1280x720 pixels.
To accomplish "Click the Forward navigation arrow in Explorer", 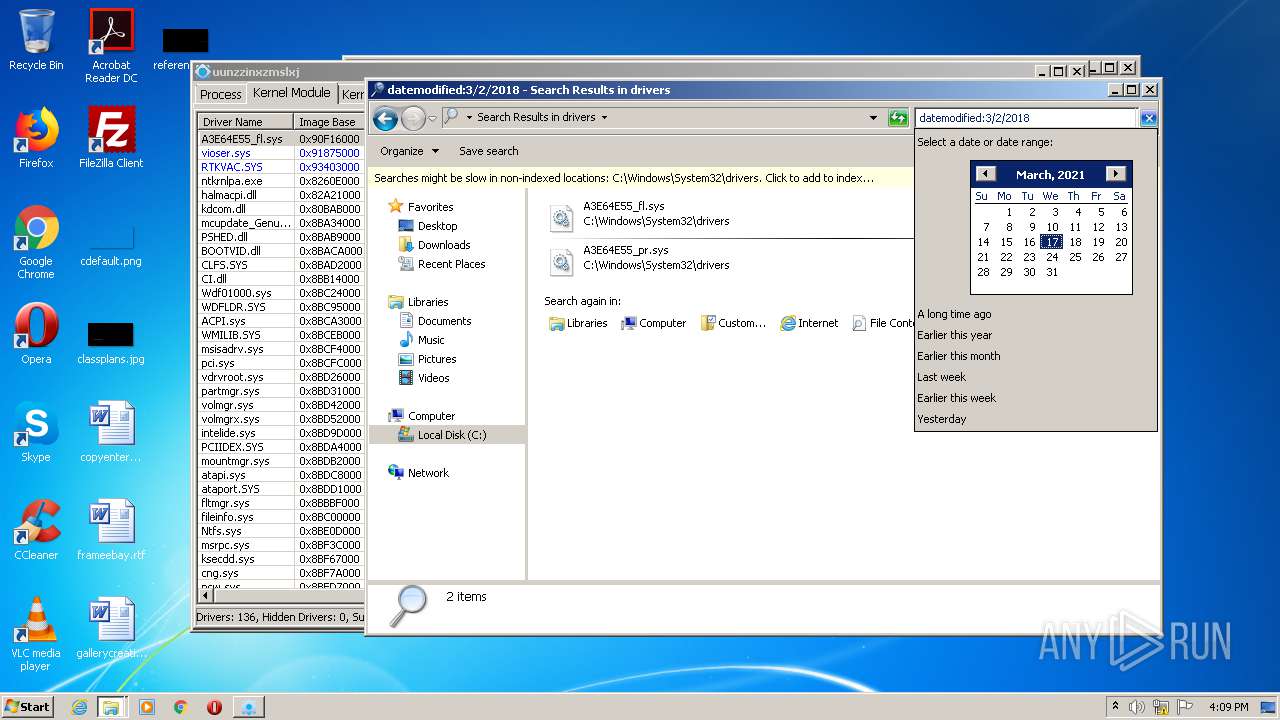I will [413, 119].
